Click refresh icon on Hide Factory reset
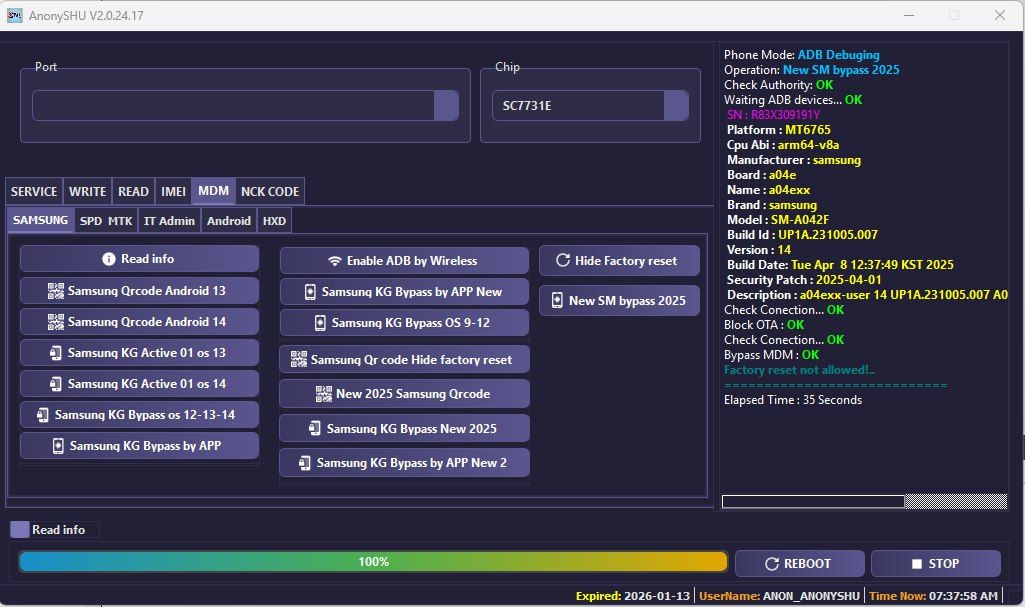 563,260
